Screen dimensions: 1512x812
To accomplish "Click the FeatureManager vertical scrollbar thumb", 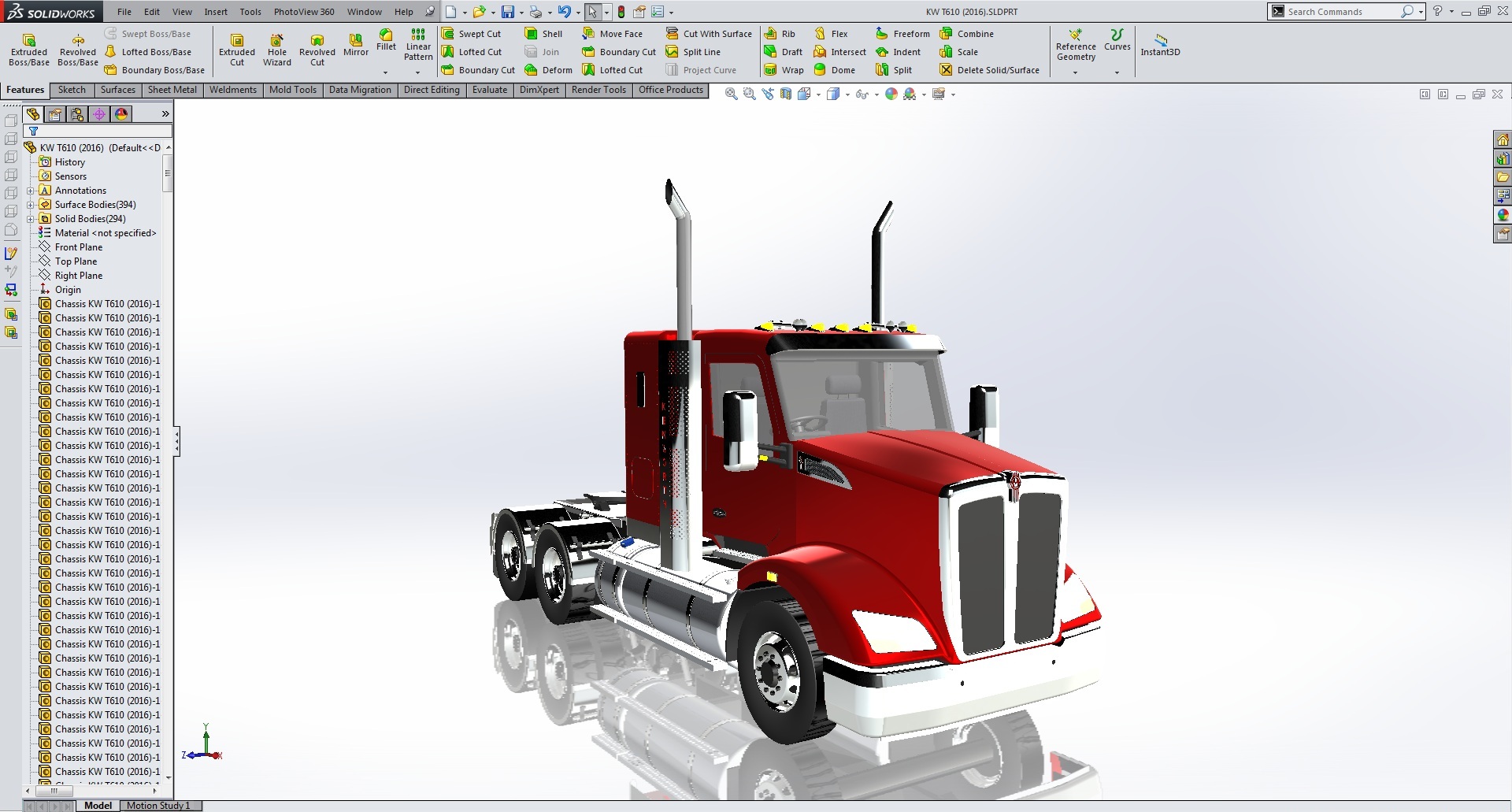I will (x=167, y=173).
